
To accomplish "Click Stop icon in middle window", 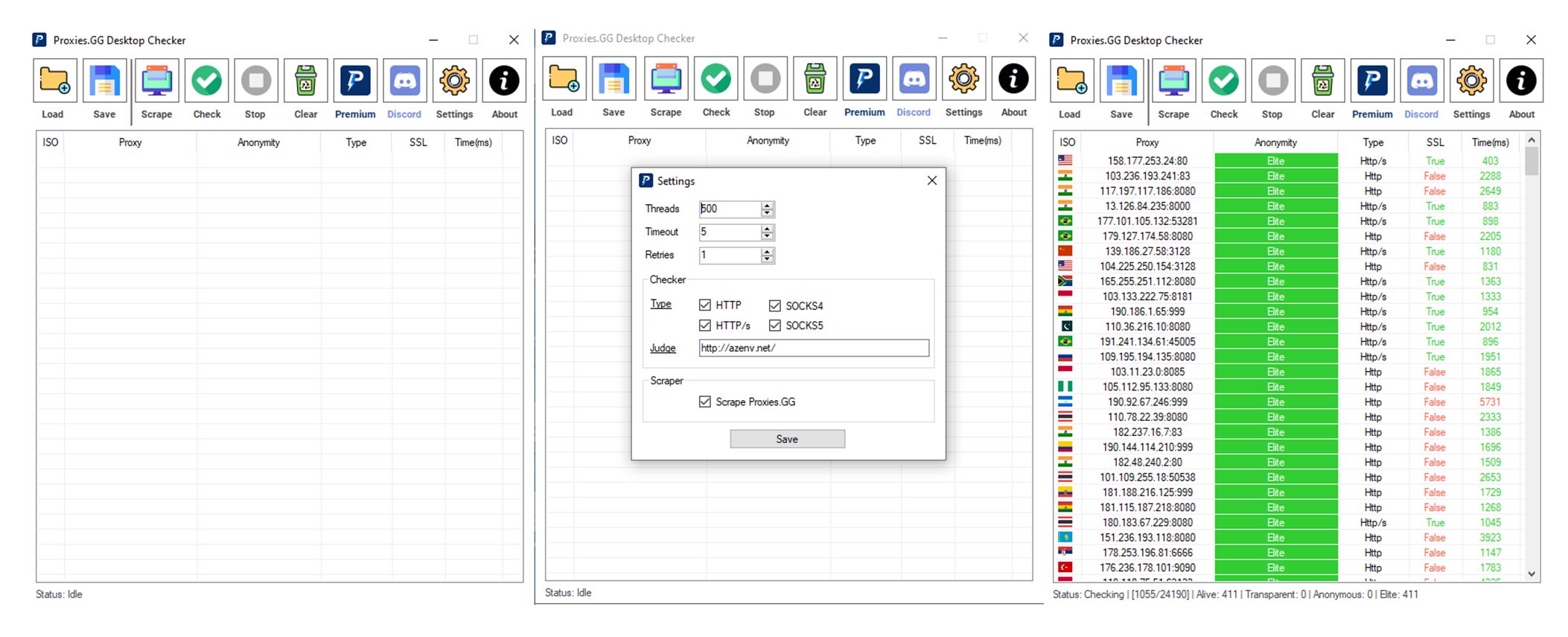I will [765, 78].
